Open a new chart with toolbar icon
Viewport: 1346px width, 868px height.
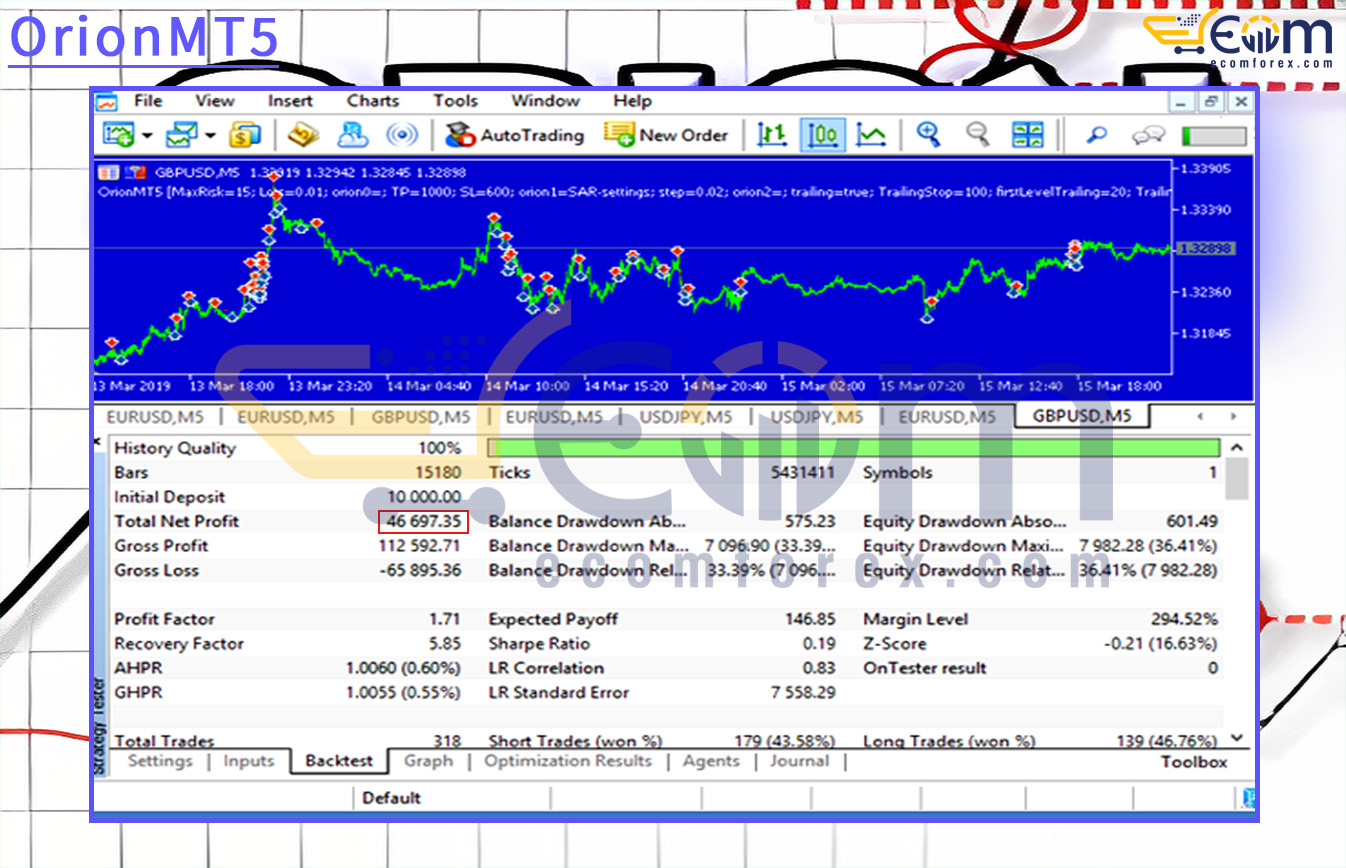click(x=118, y=135)
